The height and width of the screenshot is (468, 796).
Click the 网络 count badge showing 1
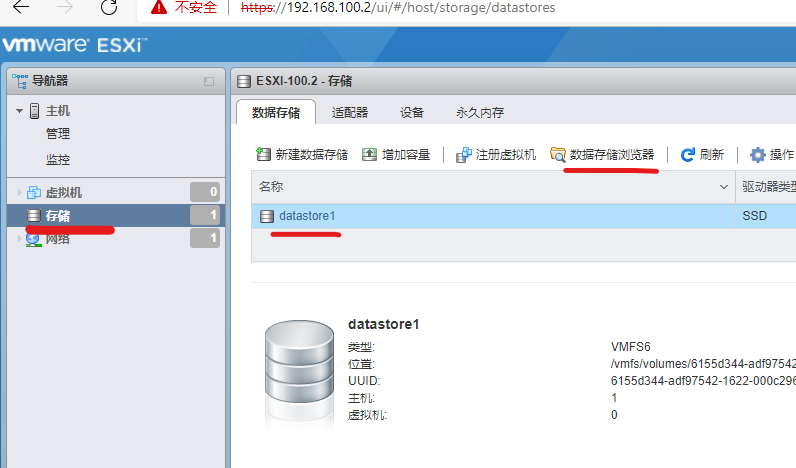click(x=205, y=238)
